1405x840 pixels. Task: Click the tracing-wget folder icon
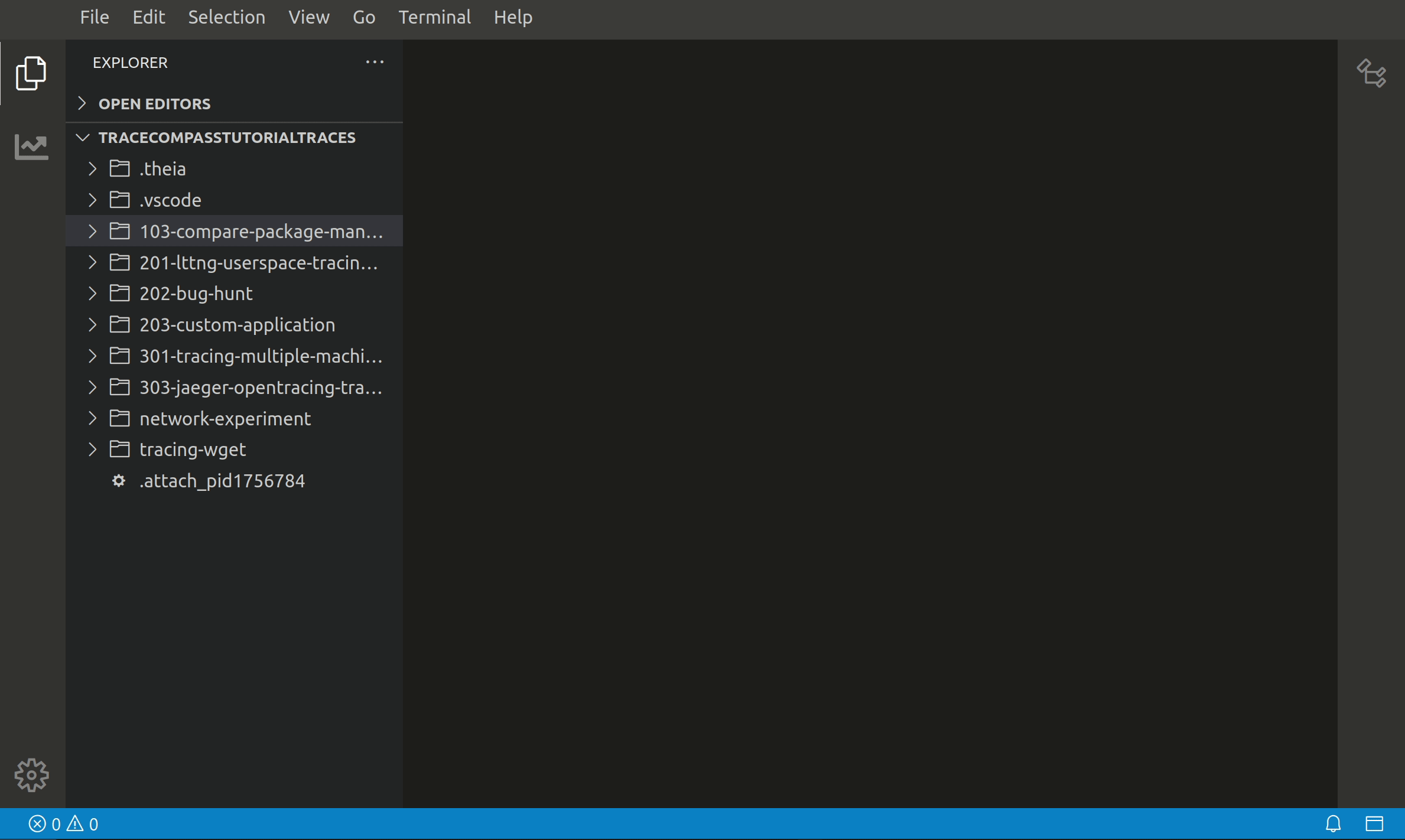(x=119, y=449)
